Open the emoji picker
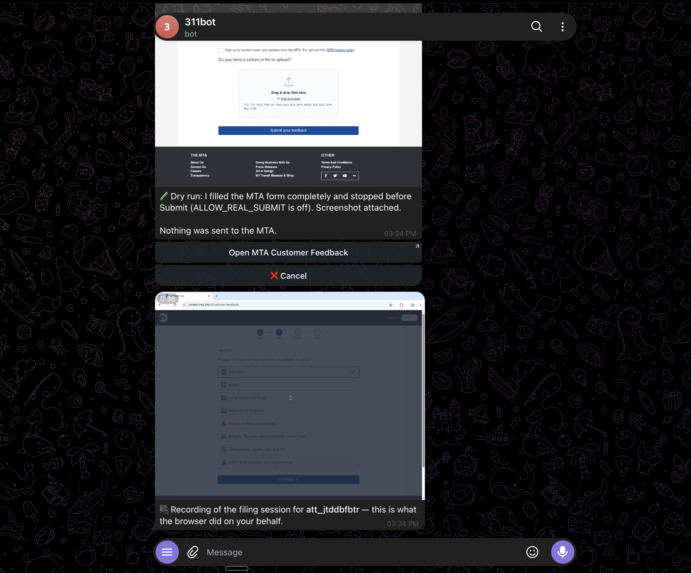The image size is (691, 573). coord(532,552)
